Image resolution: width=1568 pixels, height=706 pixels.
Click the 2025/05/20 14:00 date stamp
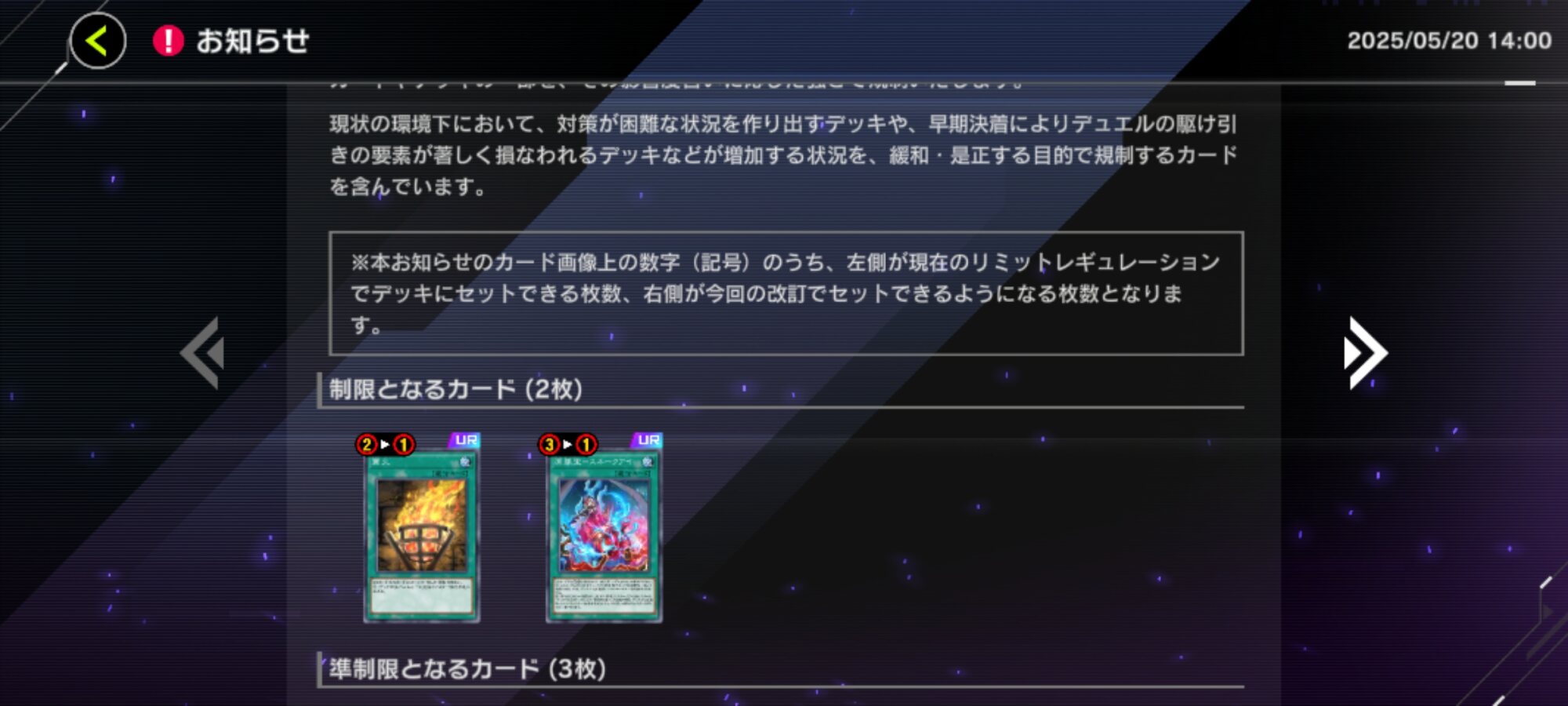coord(1449,41)
